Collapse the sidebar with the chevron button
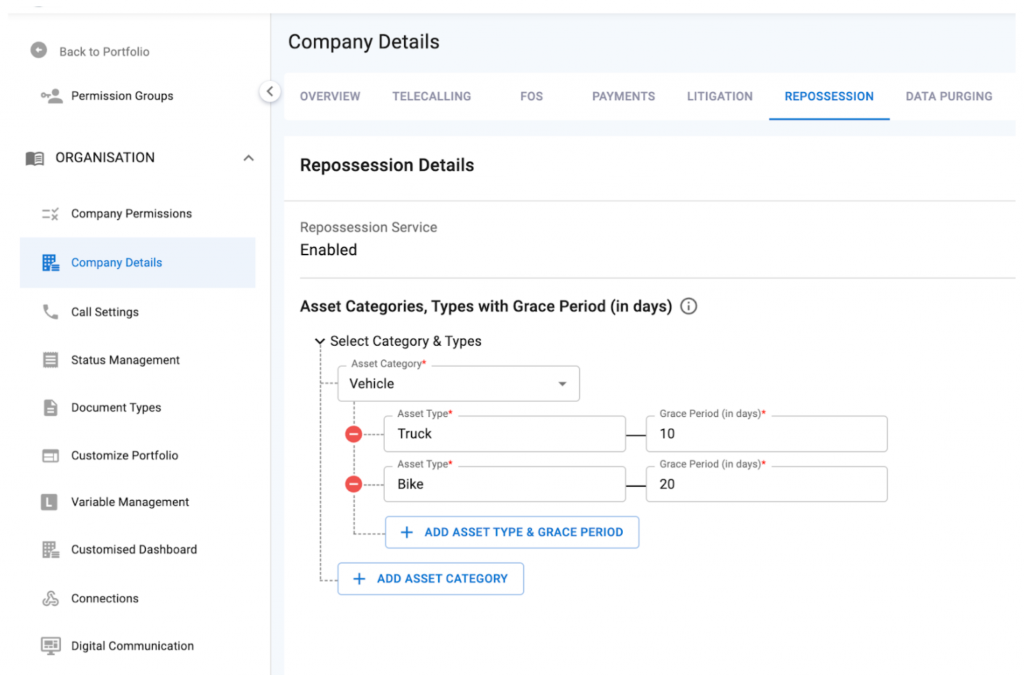The image size is (1024, 675). tap(270, 91)
